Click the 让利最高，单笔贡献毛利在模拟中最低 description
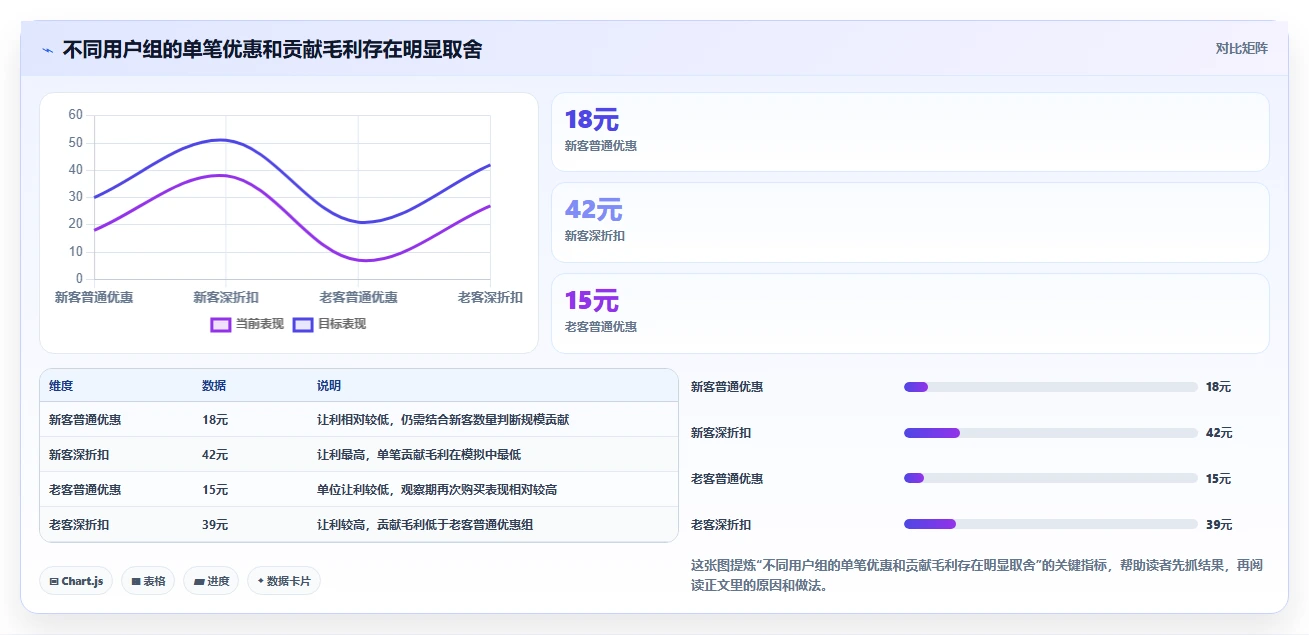 419,455
